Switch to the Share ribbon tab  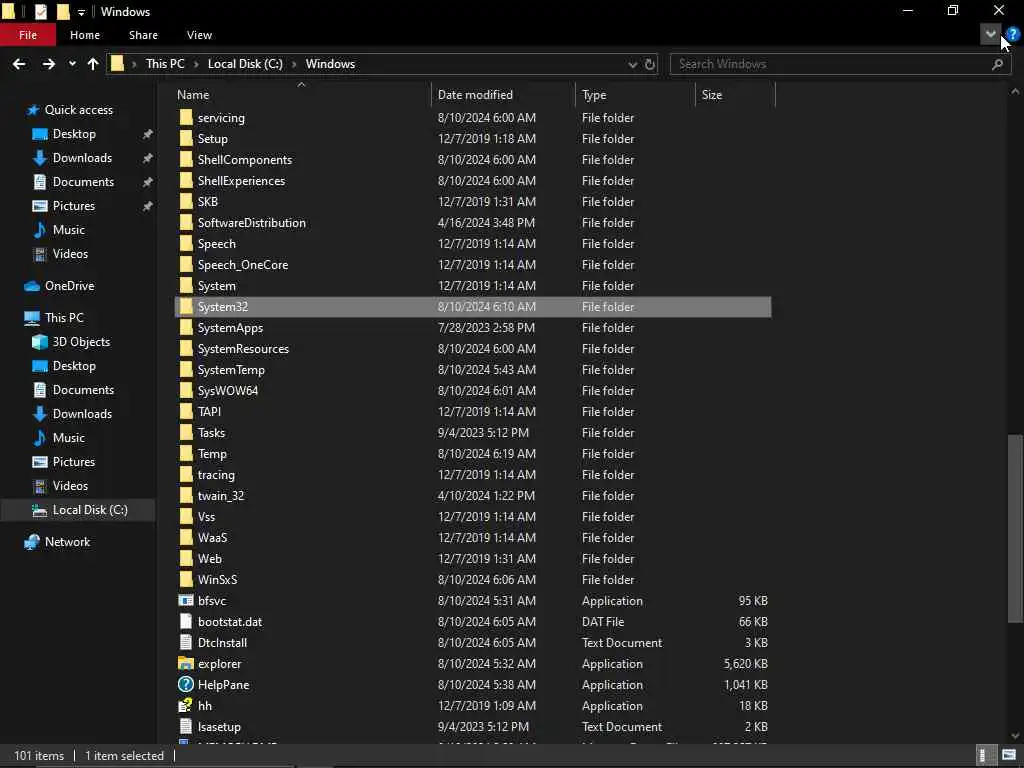click(x=143, y=35)
